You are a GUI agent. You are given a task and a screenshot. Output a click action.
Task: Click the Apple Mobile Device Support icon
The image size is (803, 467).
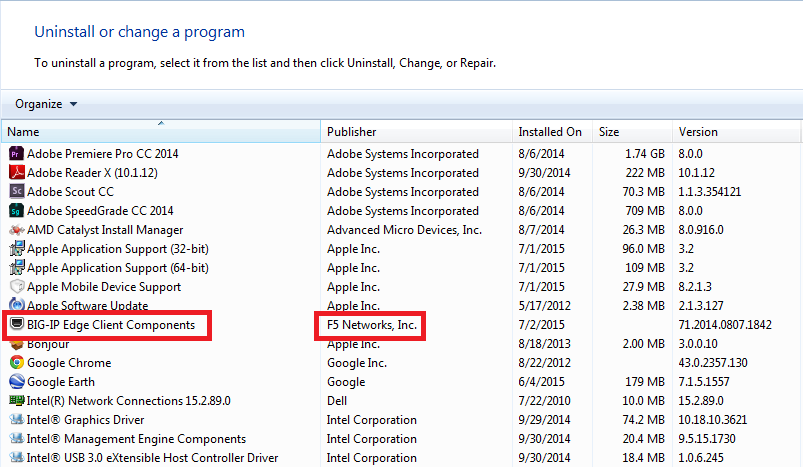(x=16, y=286)
